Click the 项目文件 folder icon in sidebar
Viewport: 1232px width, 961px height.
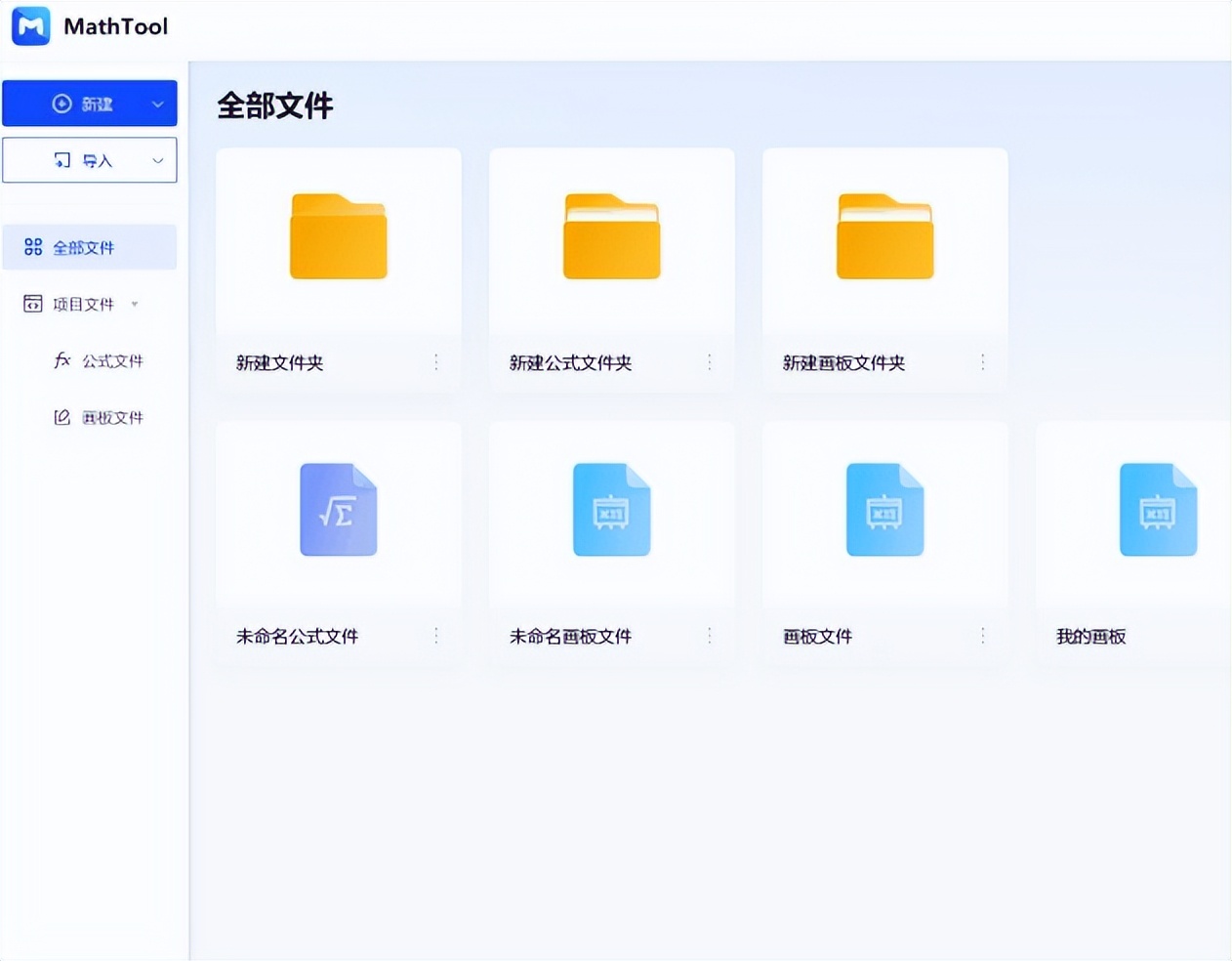(x=31, y=304)
